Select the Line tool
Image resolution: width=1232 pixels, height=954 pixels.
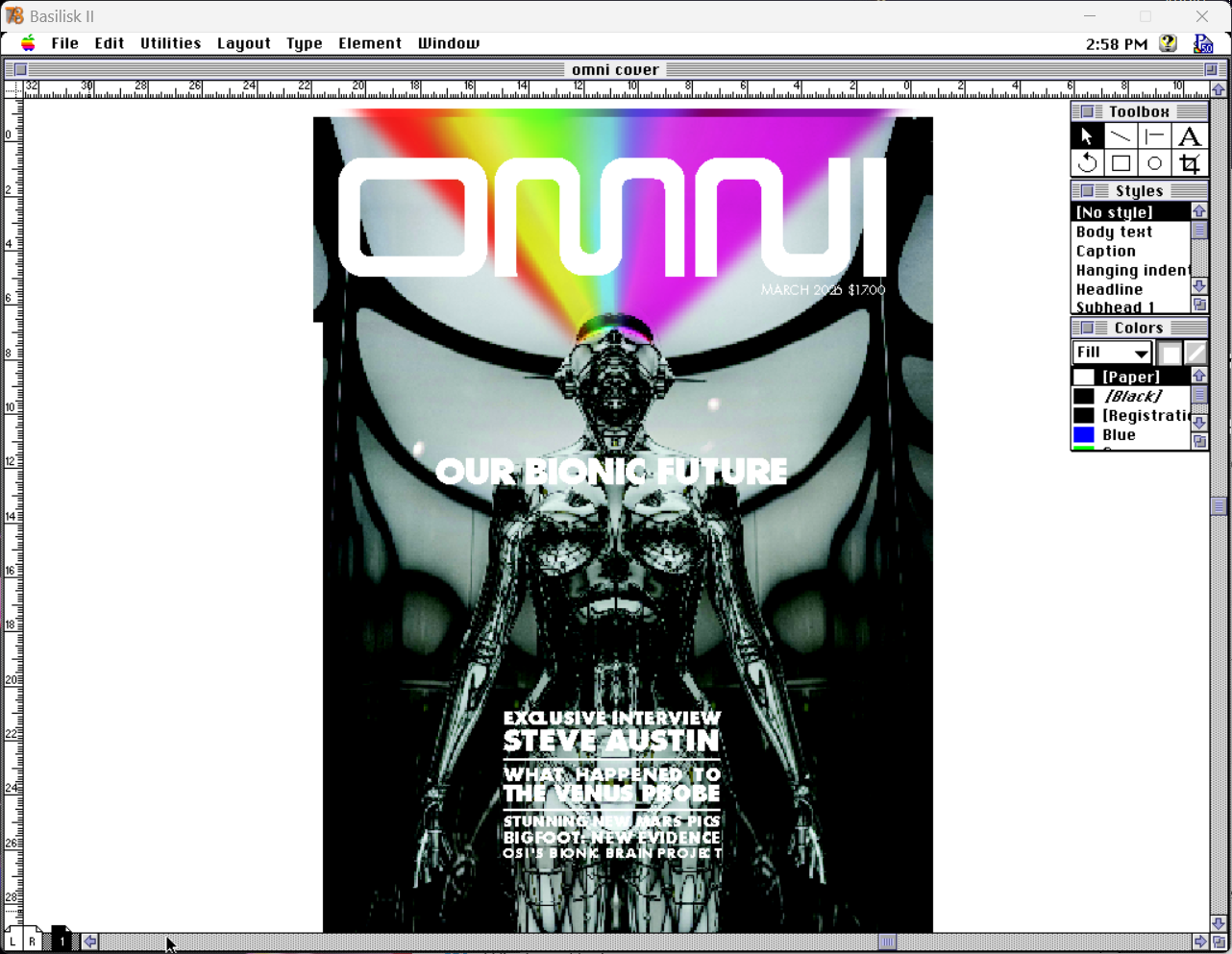1121,135
